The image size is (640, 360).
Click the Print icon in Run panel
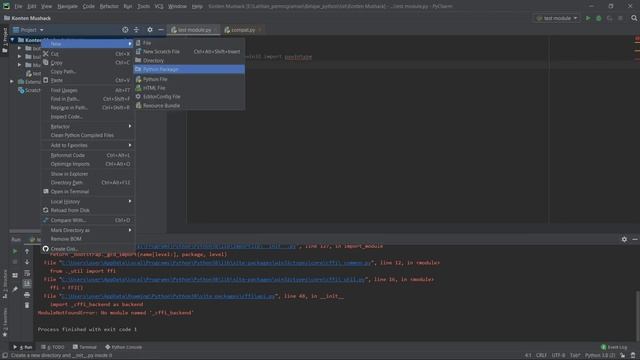tap(27, 294)
